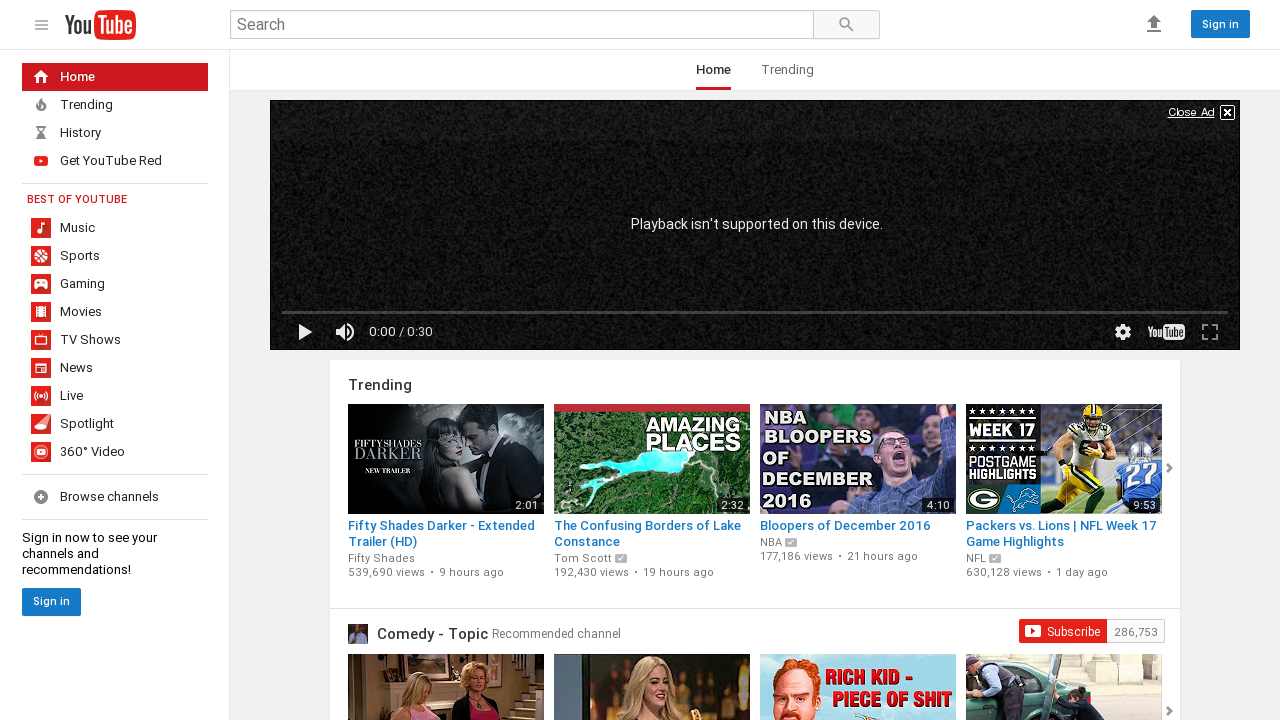Open Tom Scott channel link

tap(583, 558)
